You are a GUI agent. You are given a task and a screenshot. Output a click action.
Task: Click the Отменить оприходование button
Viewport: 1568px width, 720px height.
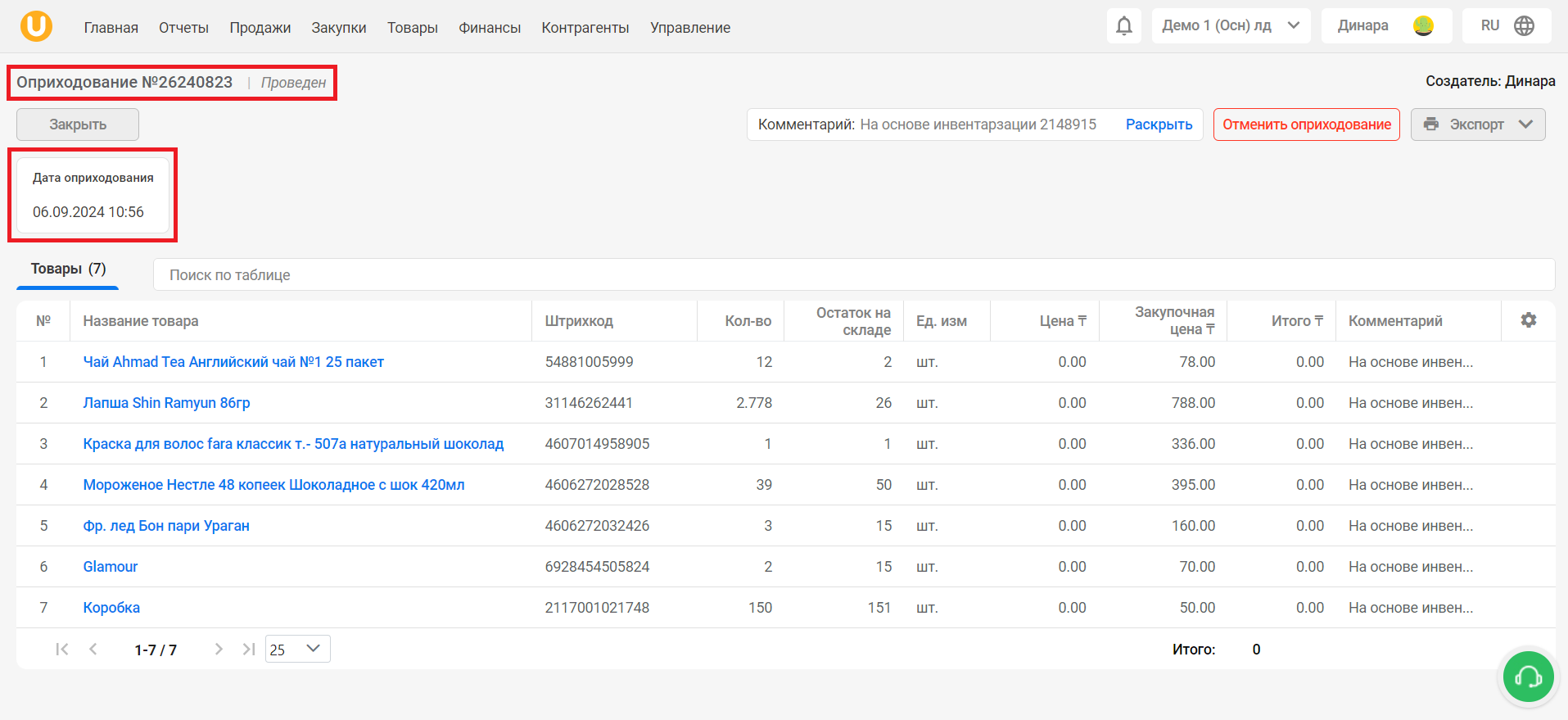click(1306, 125)
